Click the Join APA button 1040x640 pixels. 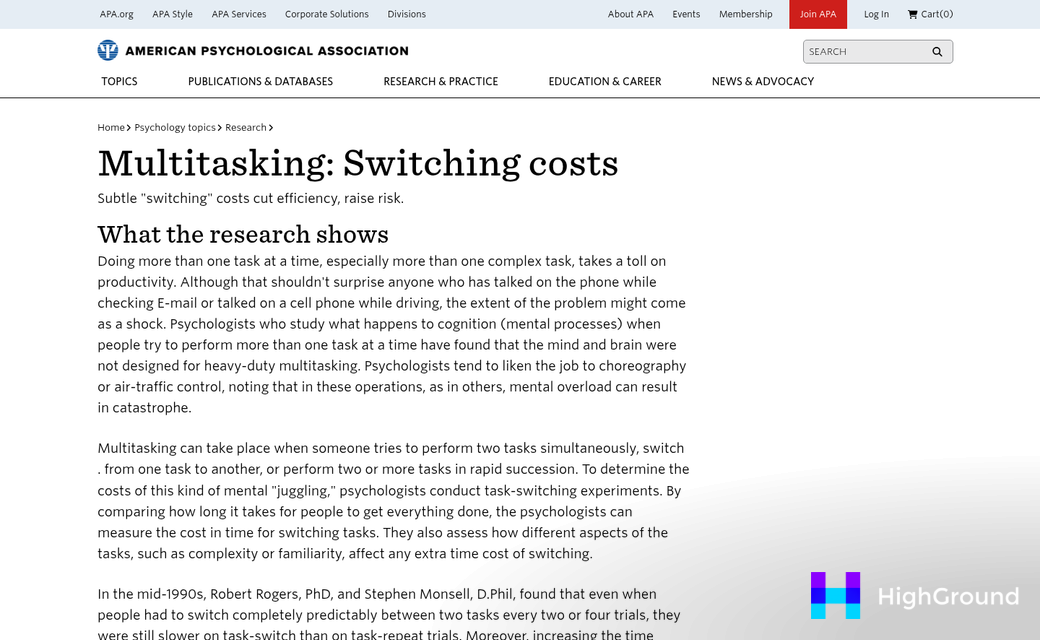click(x=818, y=14)
